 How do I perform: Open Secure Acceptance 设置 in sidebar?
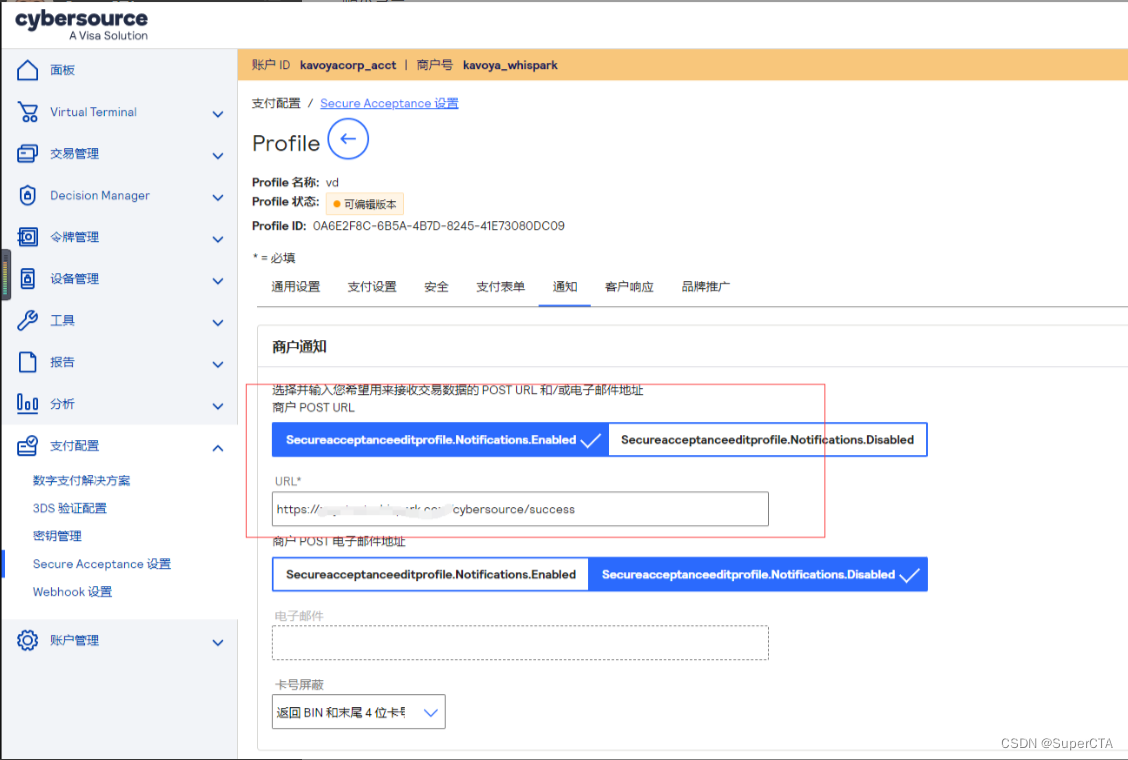coord(102,564)
